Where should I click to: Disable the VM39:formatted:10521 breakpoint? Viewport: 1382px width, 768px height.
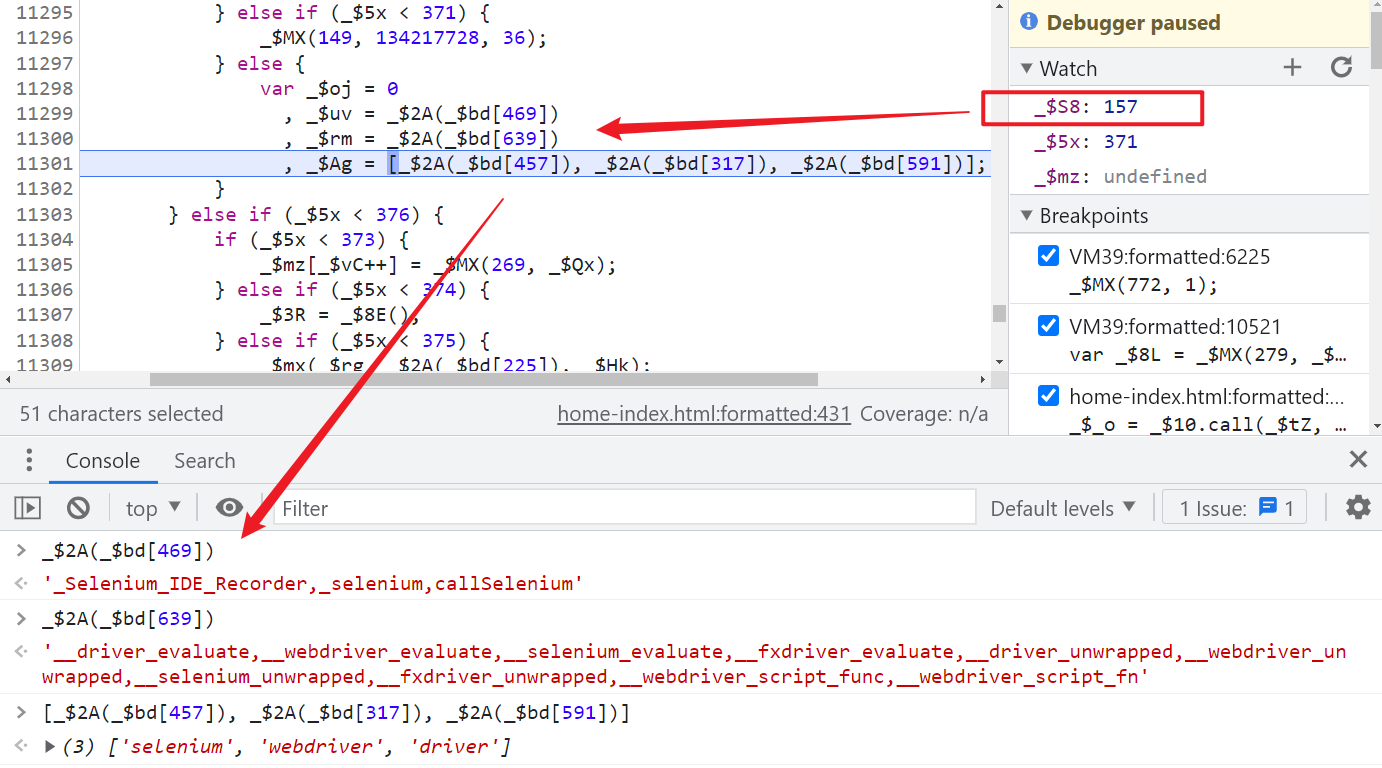pyautogui.click(x=1048, y=326)
